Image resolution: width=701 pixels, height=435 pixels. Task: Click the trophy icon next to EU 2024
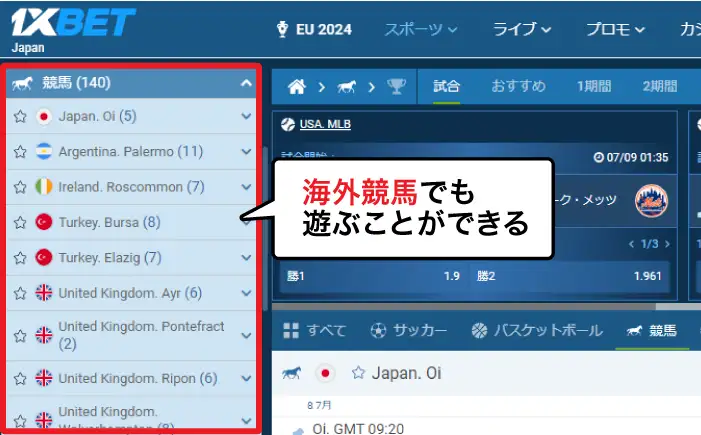pyautogui.click(x=283, y=30)
